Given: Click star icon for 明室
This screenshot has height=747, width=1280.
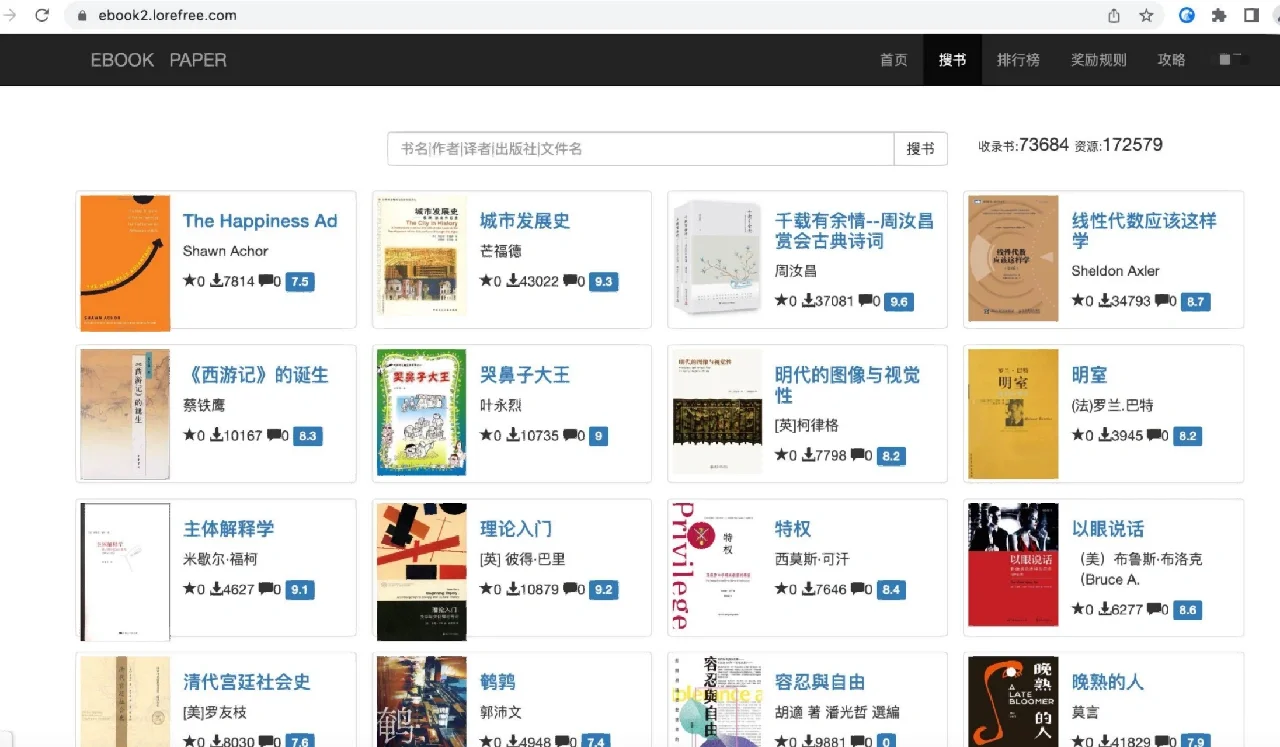Looking at the screenshot, I should 1078,435.
